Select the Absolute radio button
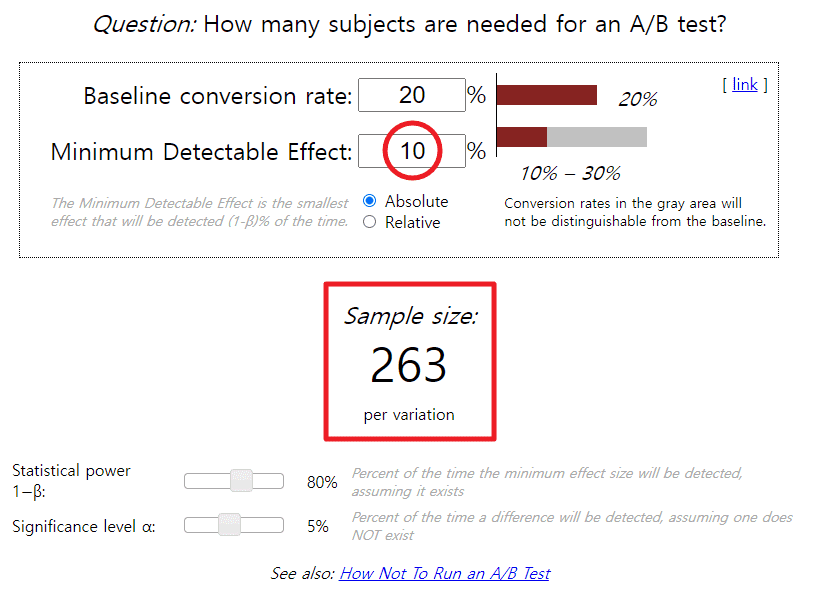The width and height of the screenshot is (813, 605). click(x=369, y=201)
